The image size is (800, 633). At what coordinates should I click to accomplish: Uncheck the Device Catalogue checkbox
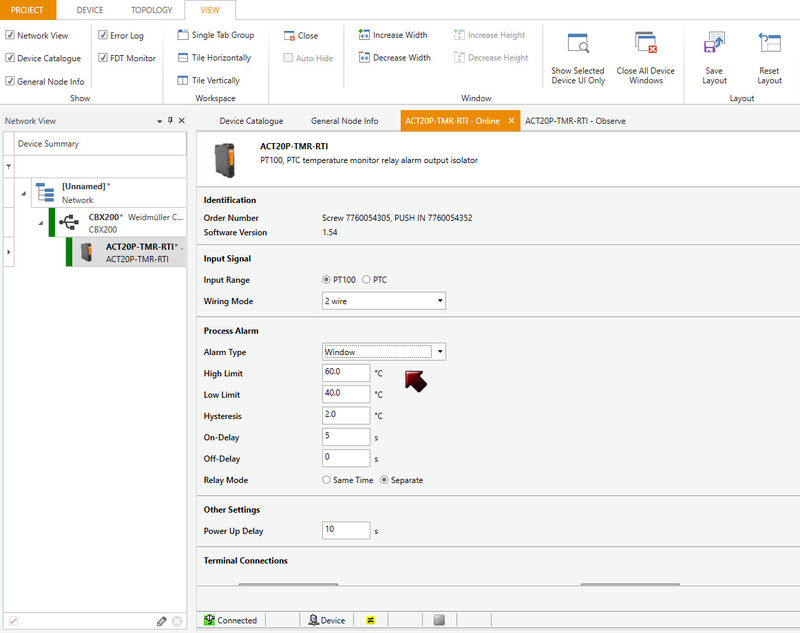coord(10,58)
